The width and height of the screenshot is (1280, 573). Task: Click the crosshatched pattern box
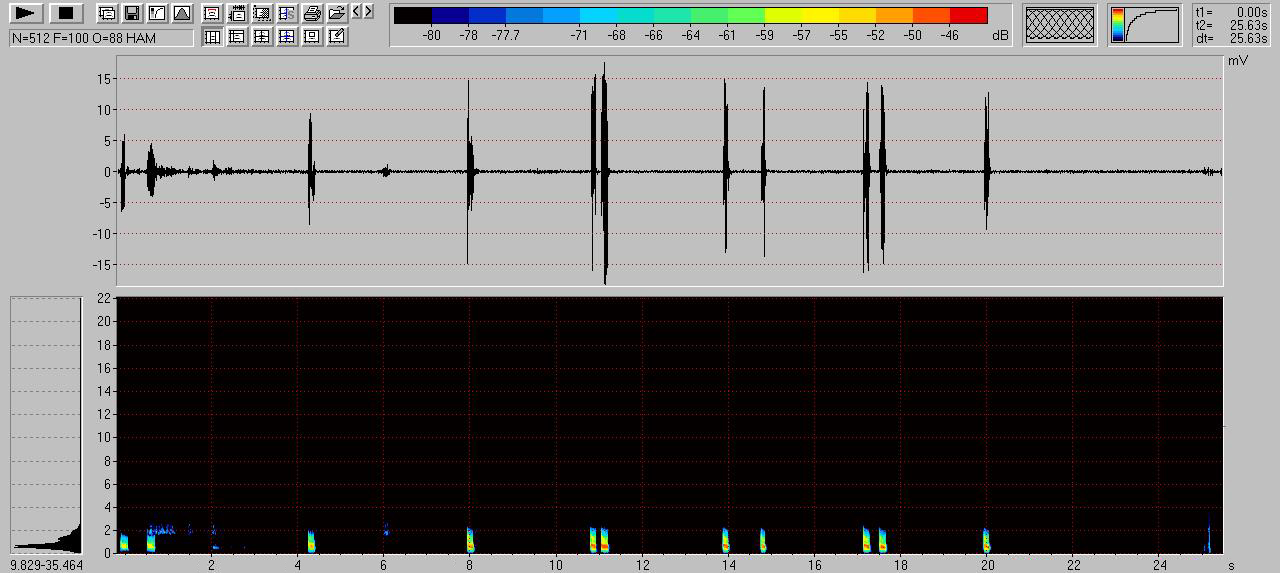(1060, 25)
